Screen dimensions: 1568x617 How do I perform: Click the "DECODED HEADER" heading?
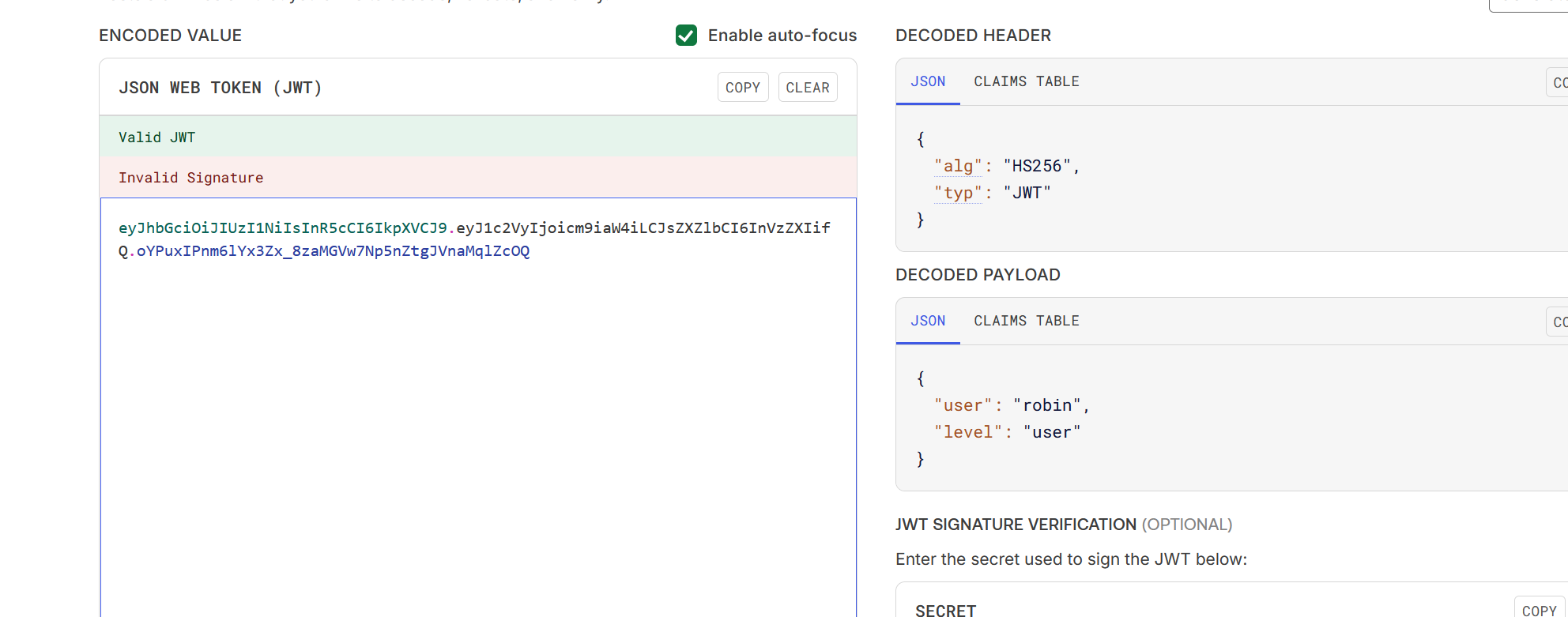click(x=973, y=36)
